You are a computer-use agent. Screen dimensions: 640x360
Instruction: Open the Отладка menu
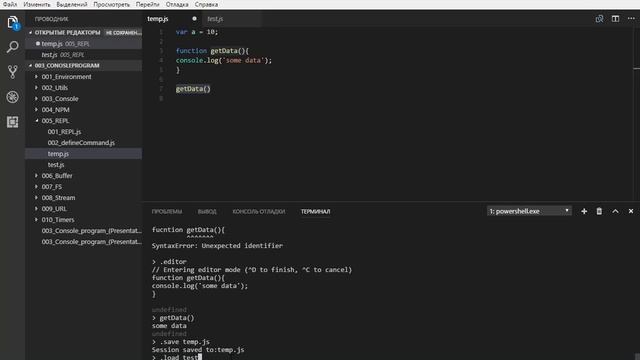177,4
